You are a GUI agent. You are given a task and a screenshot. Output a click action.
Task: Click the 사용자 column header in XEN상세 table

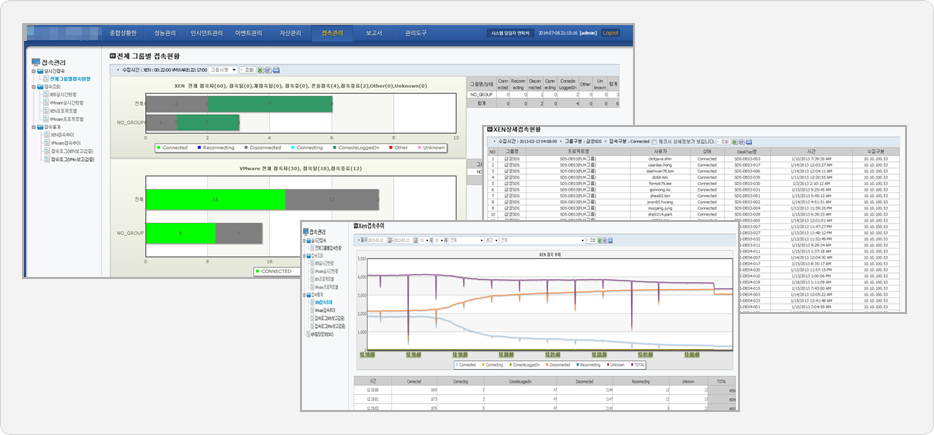(660, 151)
